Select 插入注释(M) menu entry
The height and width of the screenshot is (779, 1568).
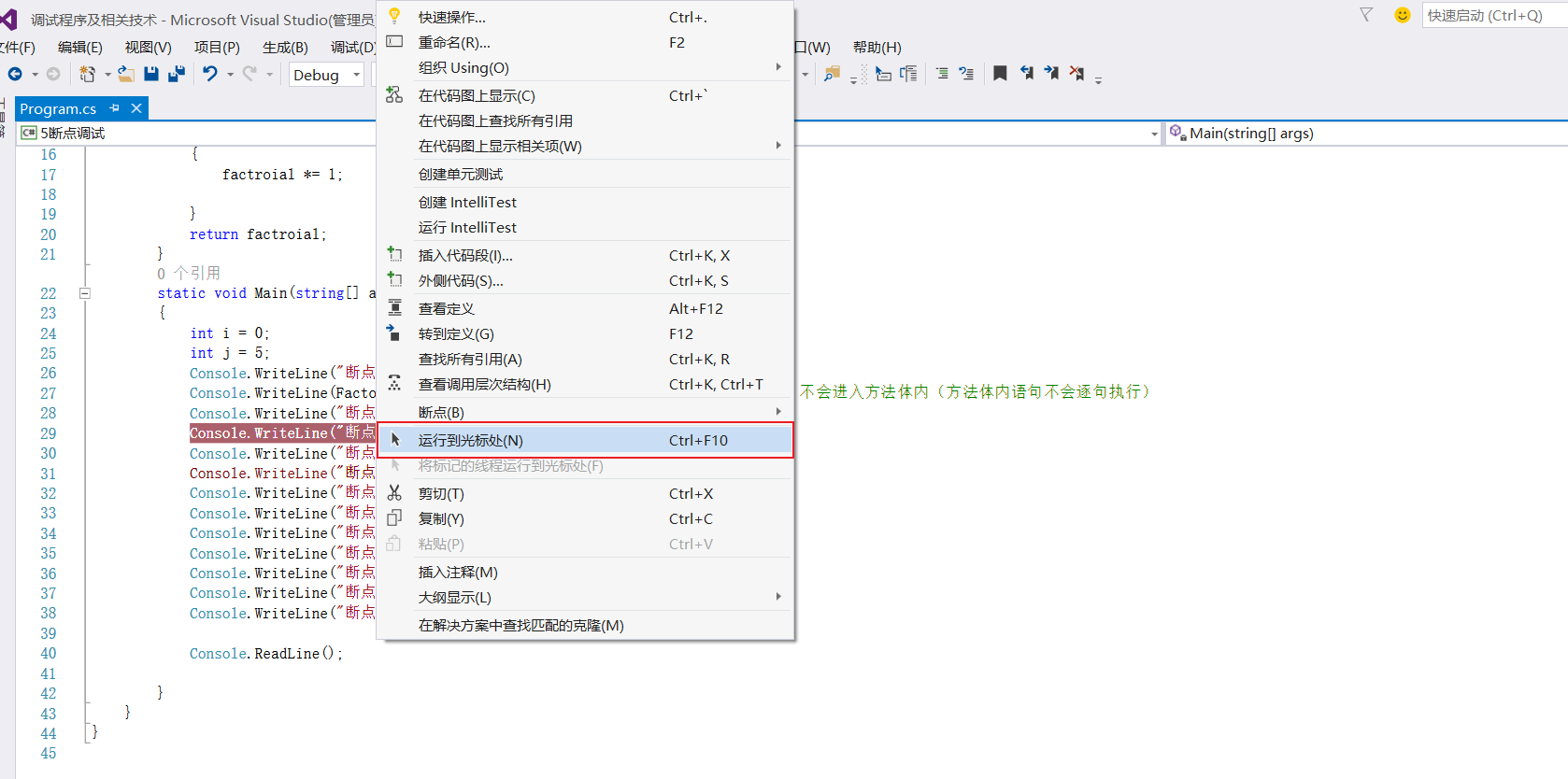pyautogui.click(x=586, y=572)
